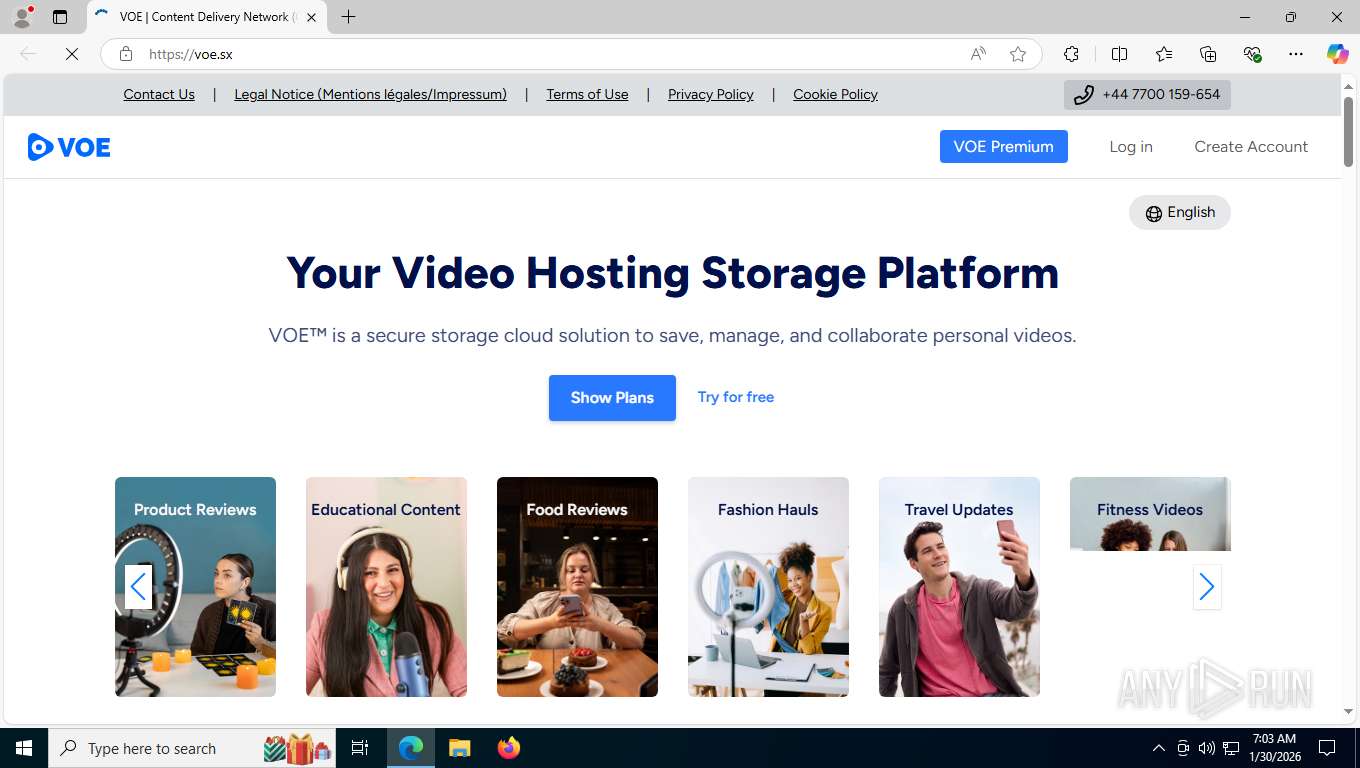The height and width of the screenshot is (768, 1360).
Task: Call the +44 7700 159-654 number button
Action: 1147,95
